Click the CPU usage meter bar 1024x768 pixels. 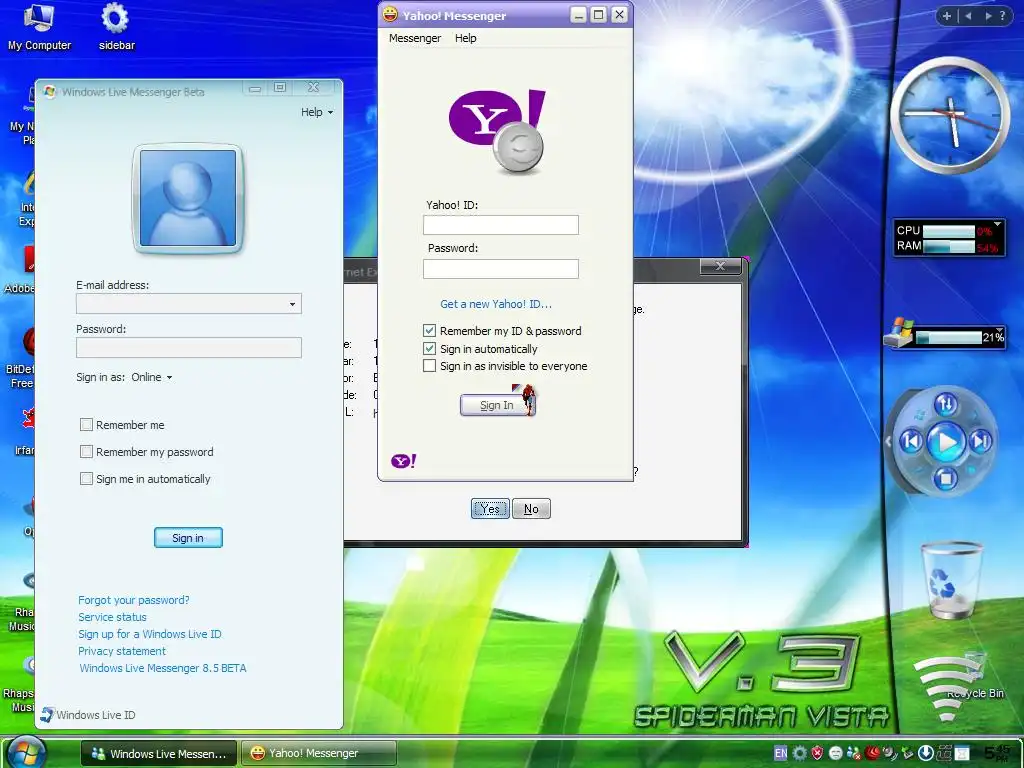pyautogui.click(x=948, y=231)
